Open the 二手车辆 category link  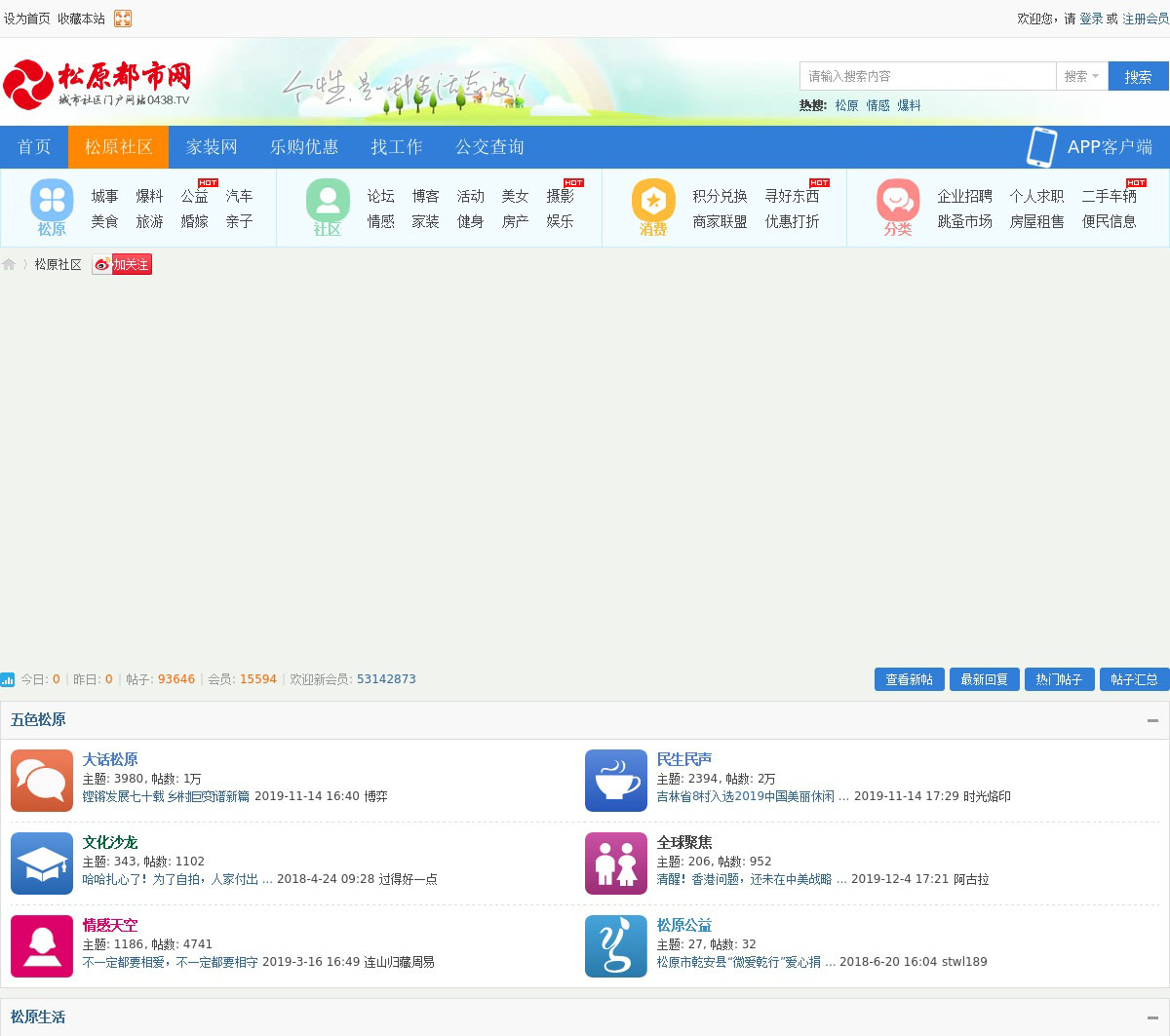(x=1109, y=196)
